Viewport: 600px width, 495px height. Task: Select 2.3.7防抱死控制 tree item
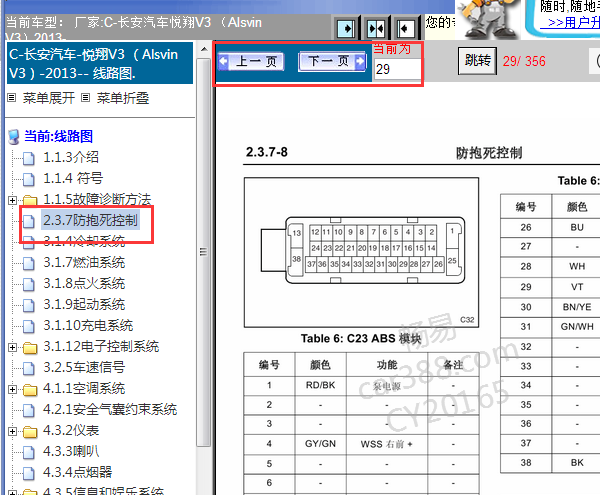coord(90,220)
